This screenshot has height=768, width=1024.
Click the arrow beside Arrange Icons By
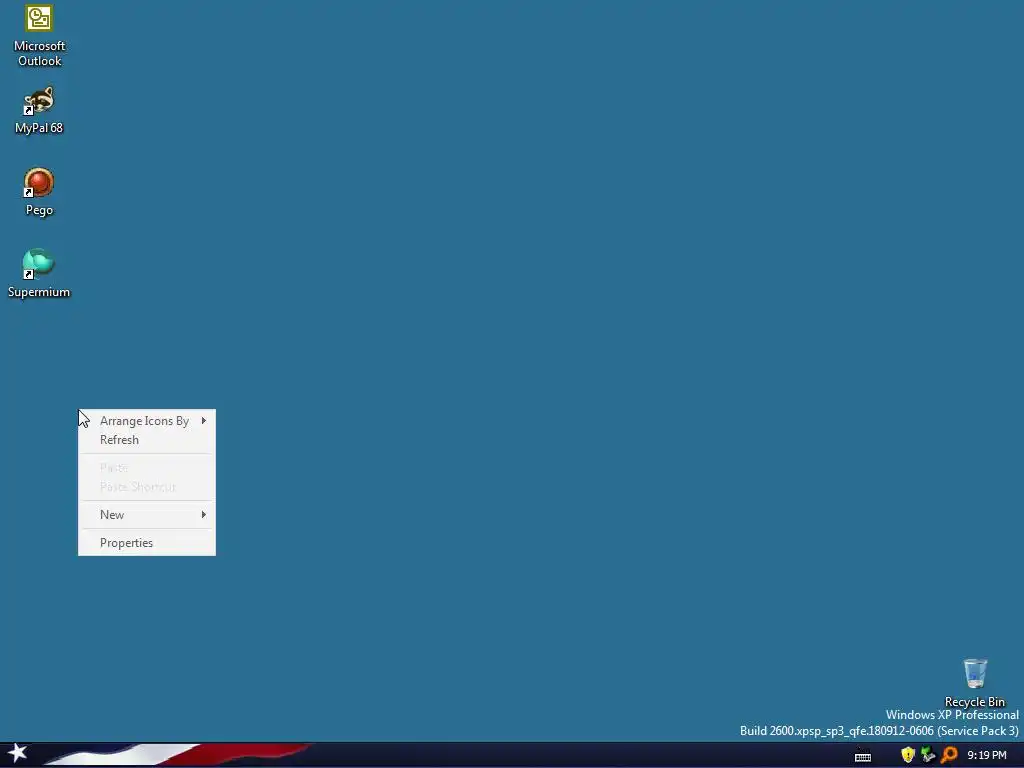204,421
